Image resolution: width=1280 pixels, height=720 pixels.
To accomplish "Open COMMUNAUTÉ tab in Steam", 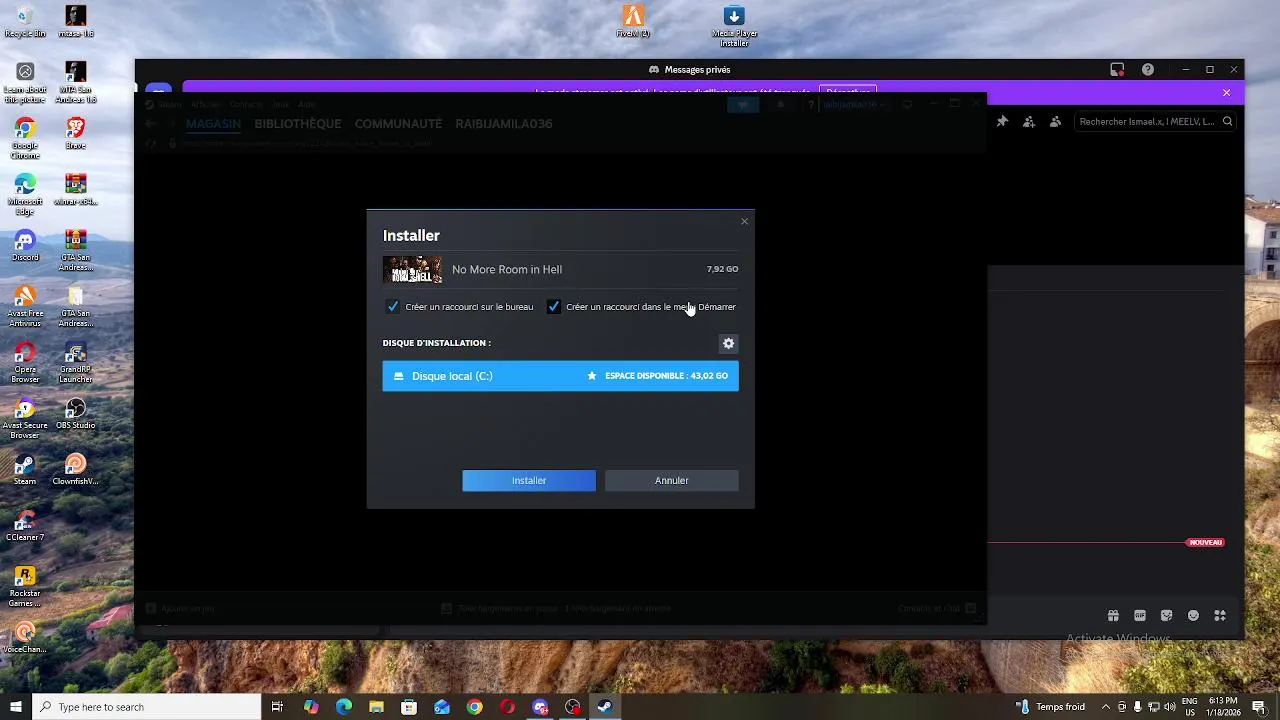I will click(398, 124).
